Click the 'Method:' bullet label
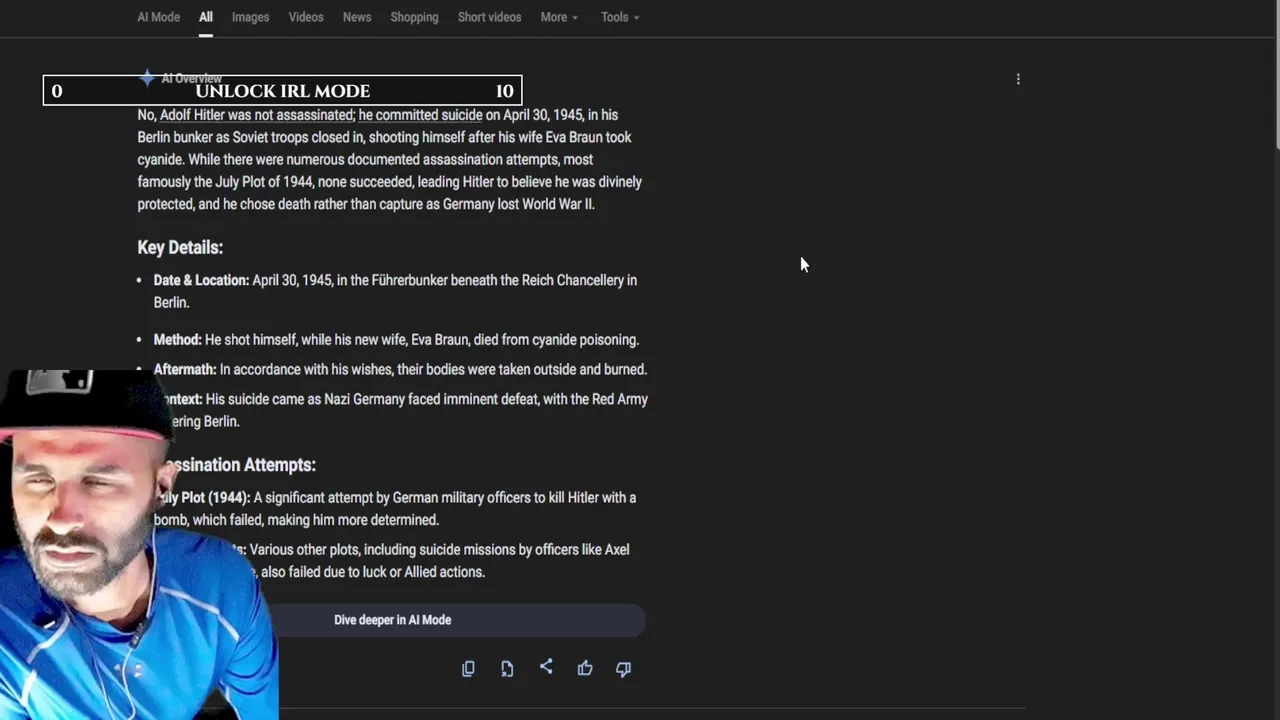 (177, 340)
